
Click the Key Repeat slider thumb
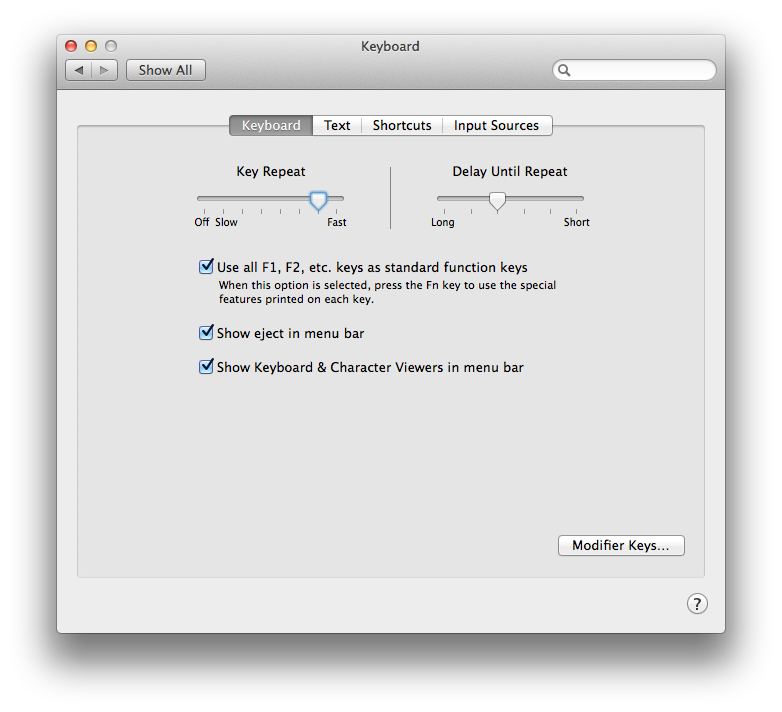point(318,201)
